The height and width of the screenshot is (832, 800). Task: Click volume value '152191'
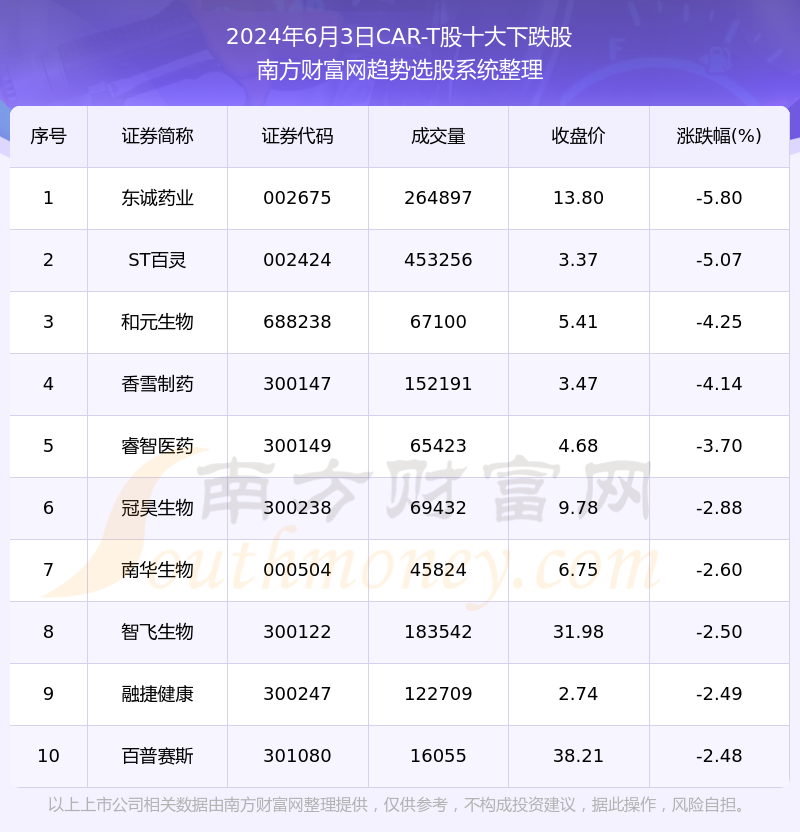[438, 384]
